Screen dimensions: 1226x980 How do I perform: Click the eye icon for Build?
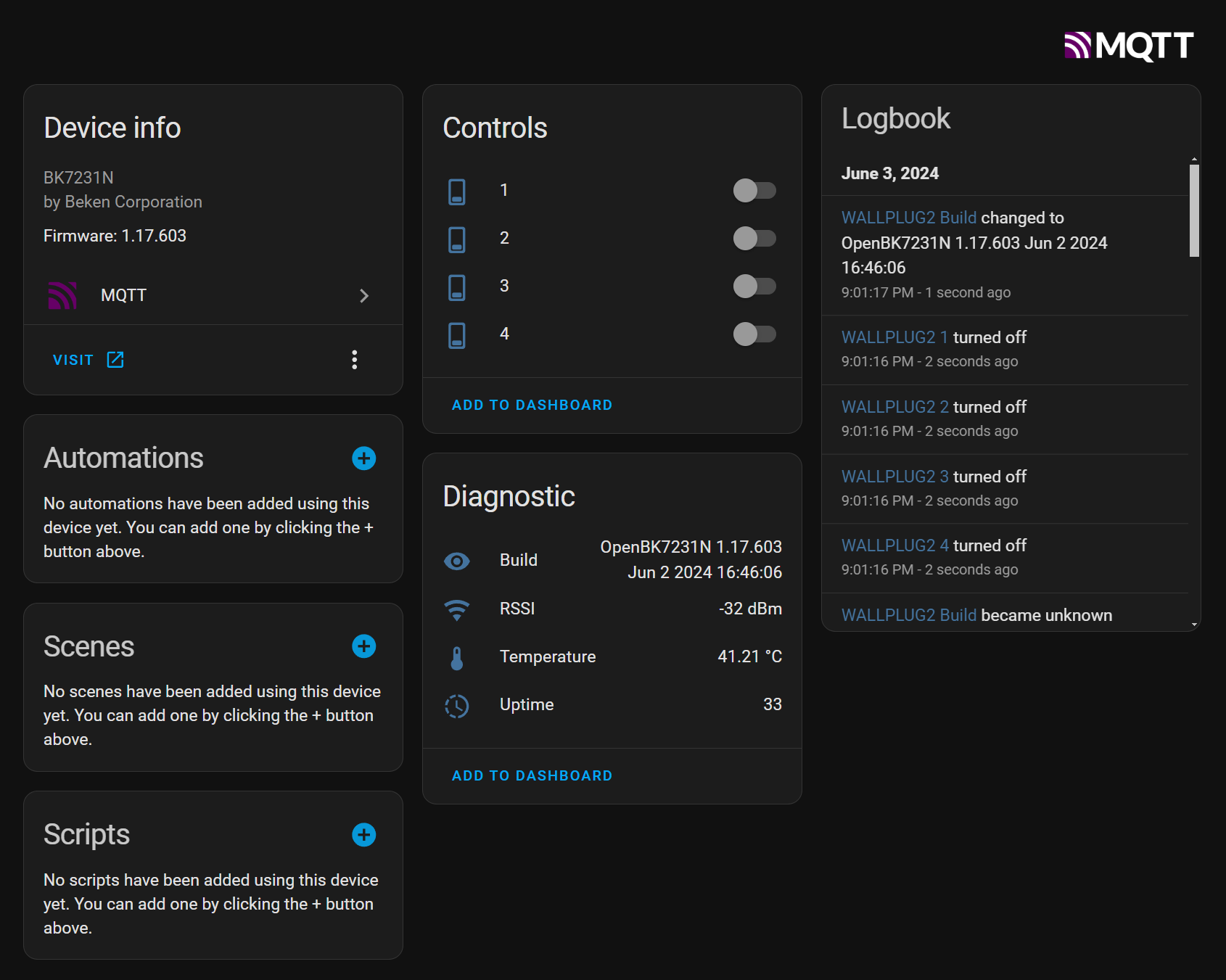pos(457,561)
